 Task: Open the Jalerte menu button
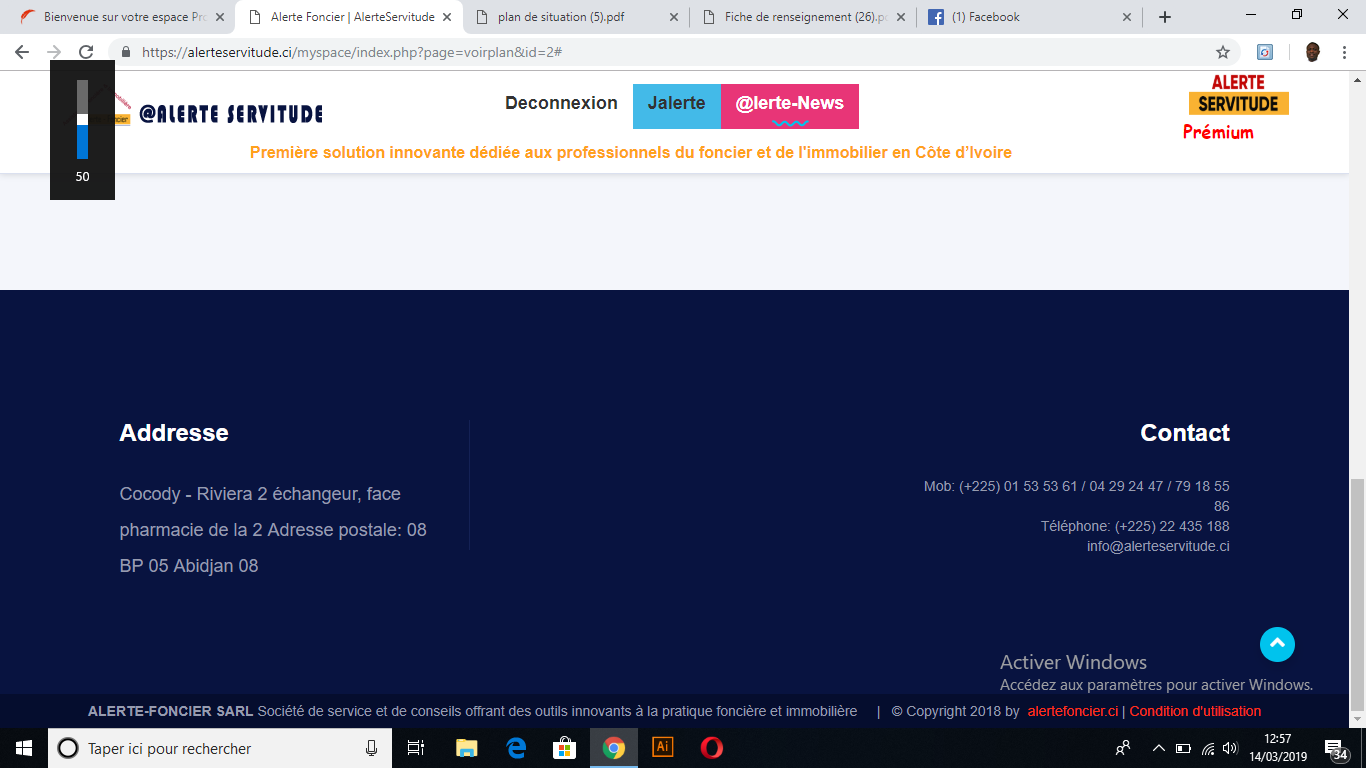tap(676, 104)
